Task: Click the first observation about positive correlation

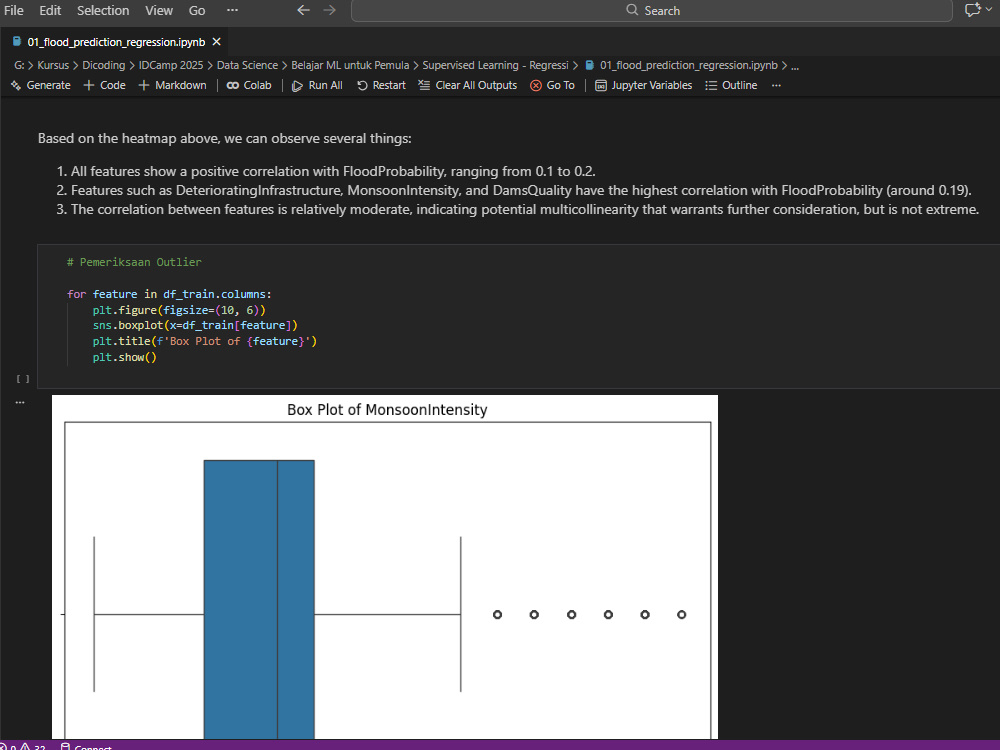Action: (333, 171)
